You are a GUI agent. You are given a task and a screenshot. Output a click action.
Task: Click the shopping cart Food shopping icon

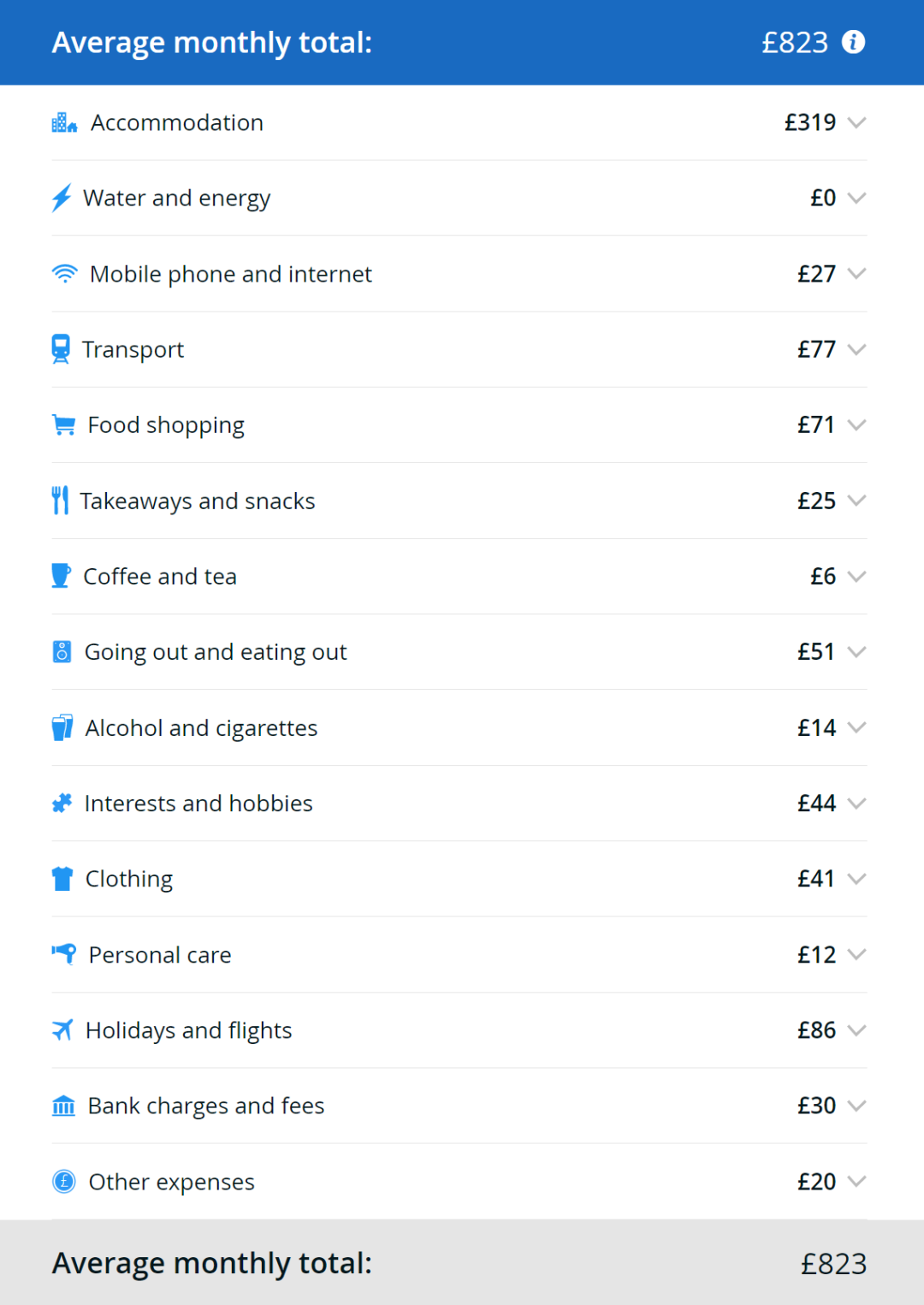63,425
